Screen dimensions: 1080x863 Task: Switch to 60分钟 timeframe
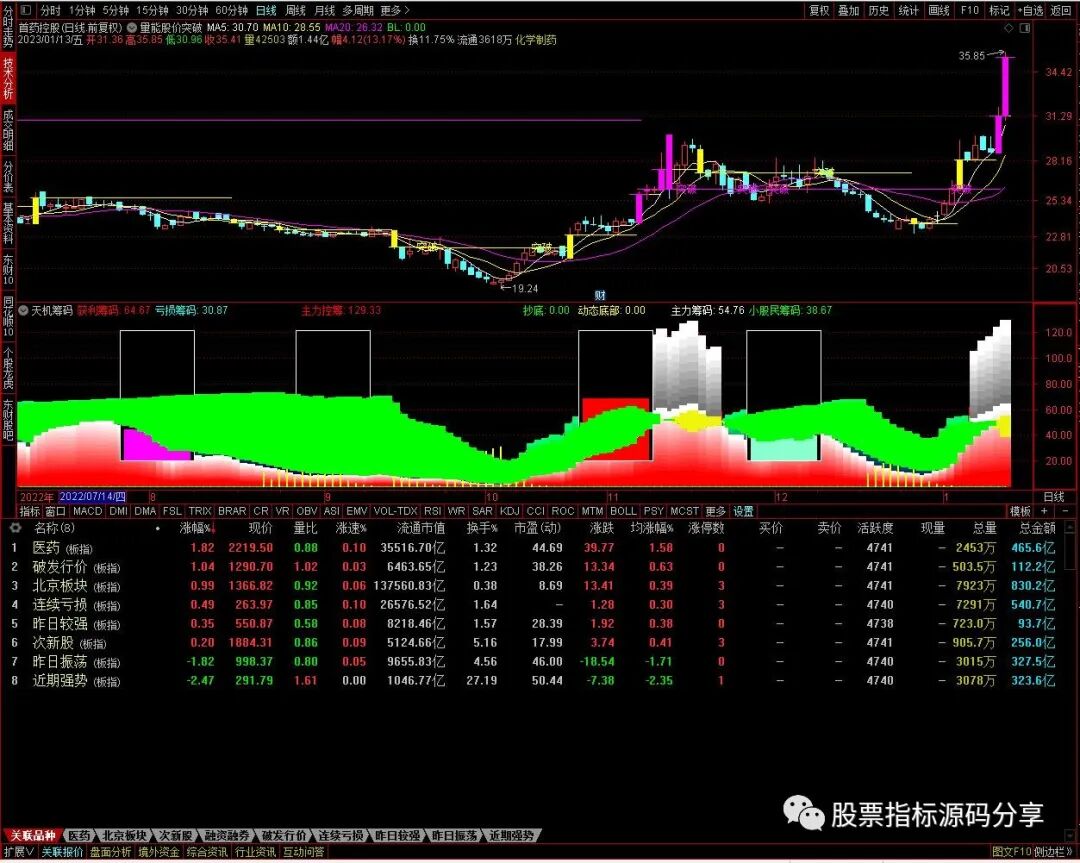click(x=231, y=10)
